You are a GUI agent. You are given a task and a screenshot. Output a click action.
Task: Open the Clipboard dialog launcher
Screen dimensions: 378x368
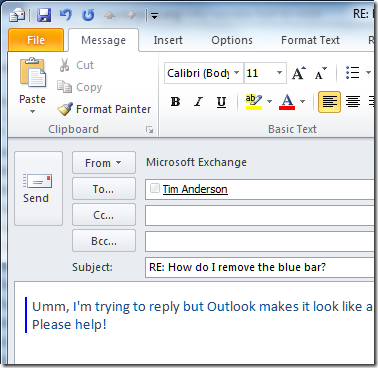[x=150, y=130]
